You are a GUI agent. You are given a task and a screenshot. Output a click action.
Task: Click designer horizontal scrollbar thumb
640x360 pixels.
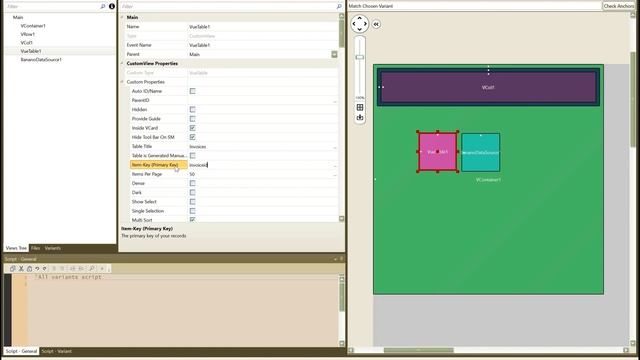(418, 350)
